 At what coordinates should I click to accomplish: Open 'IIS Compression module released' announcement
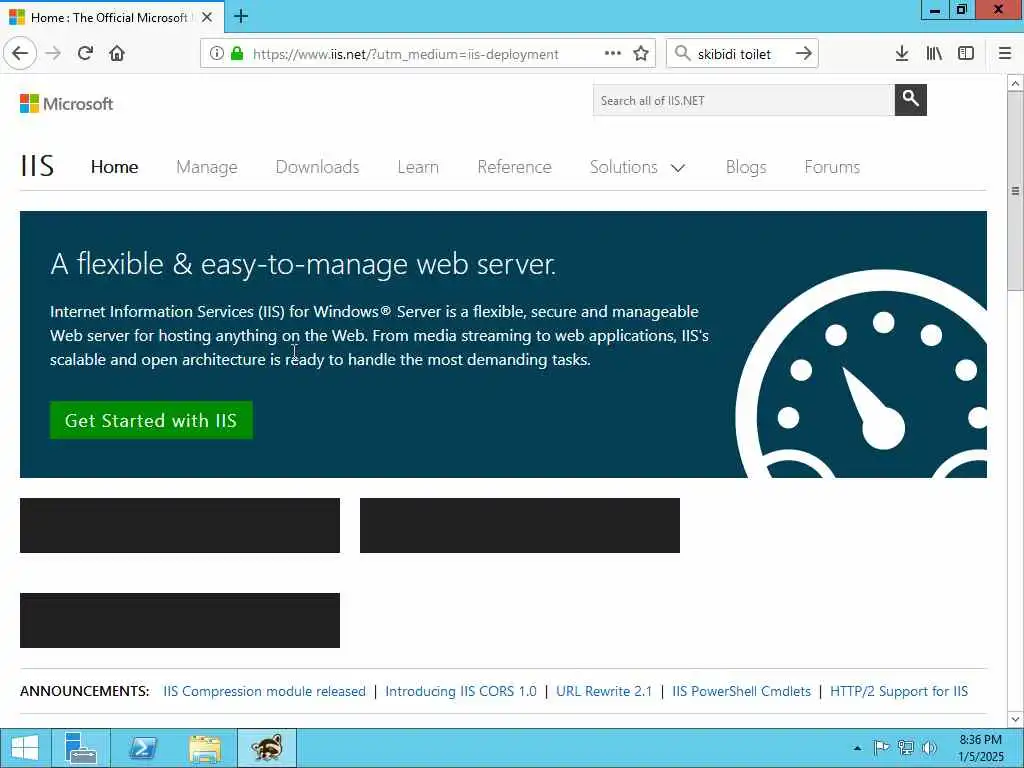click(x=264, y=691)
